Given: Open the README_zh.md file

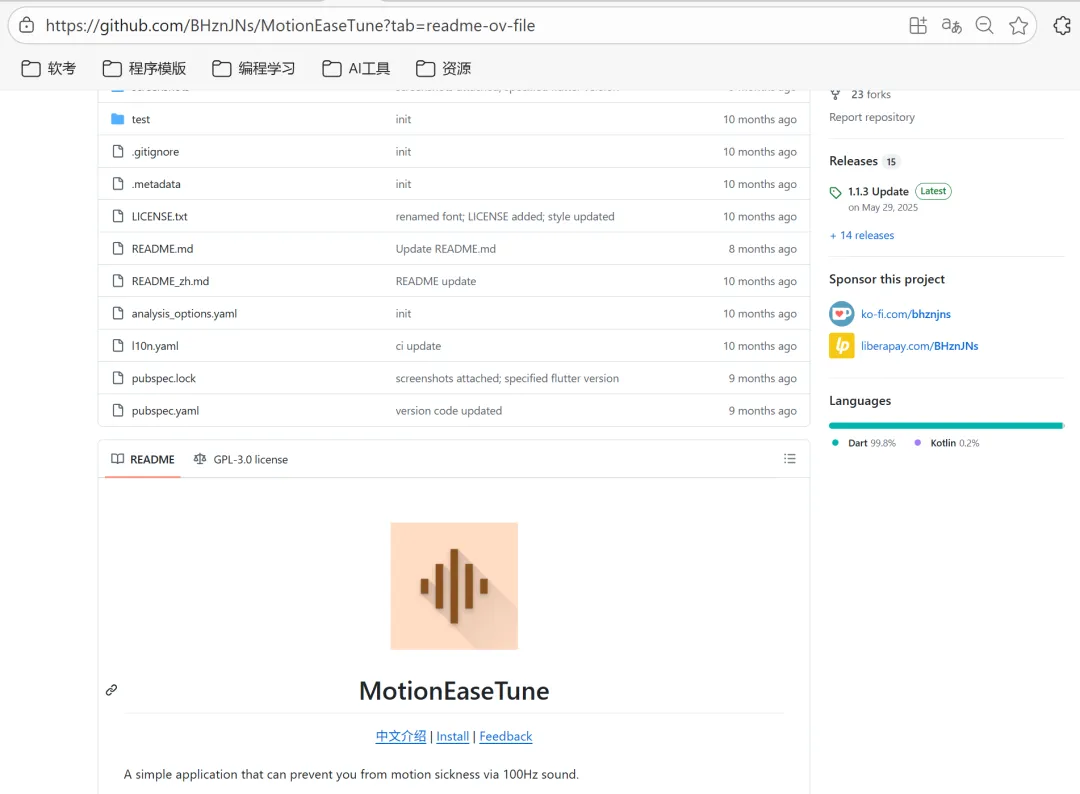Looking at the screenshot, I should click(x=170, y=281).
